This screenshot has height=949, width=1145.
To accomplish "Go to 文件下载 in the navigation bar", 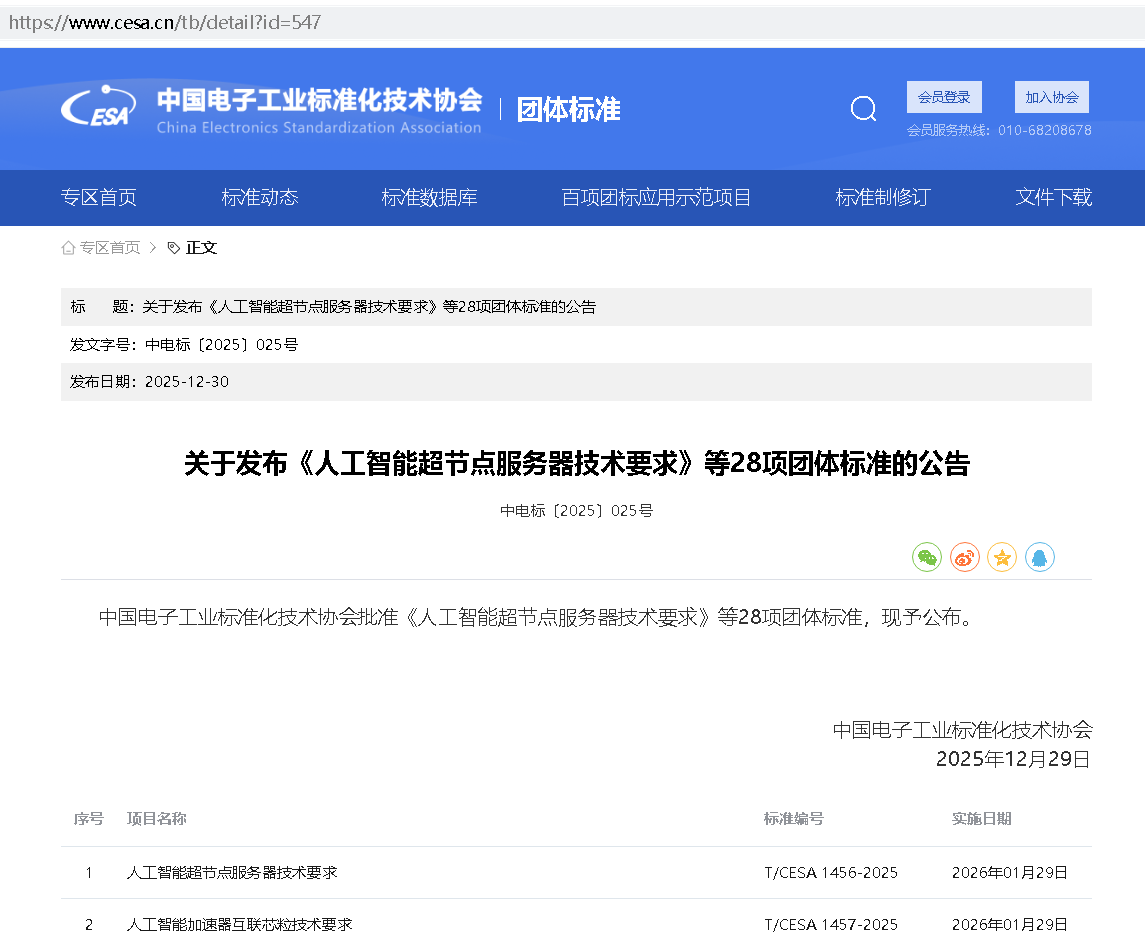I will (1053, 197).
